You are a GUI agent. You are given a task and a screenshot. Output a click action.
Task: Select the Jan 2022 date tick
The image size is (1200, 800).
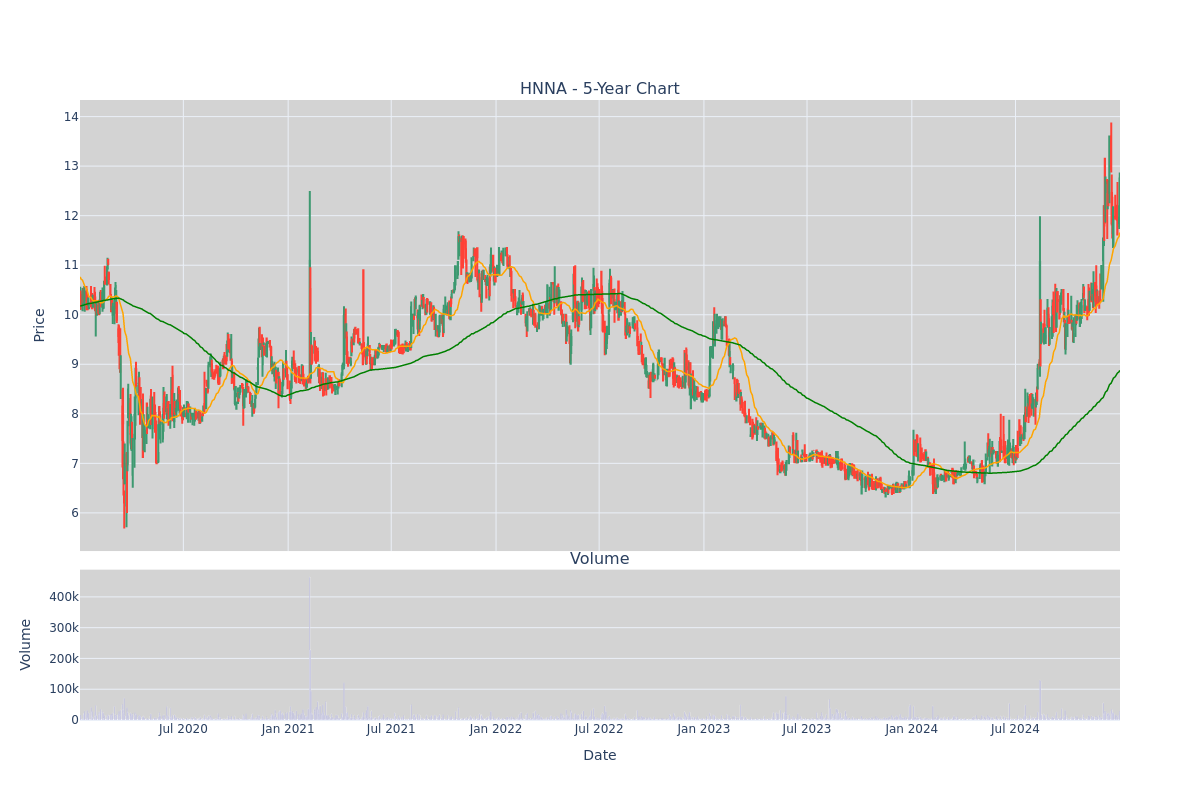496,729
